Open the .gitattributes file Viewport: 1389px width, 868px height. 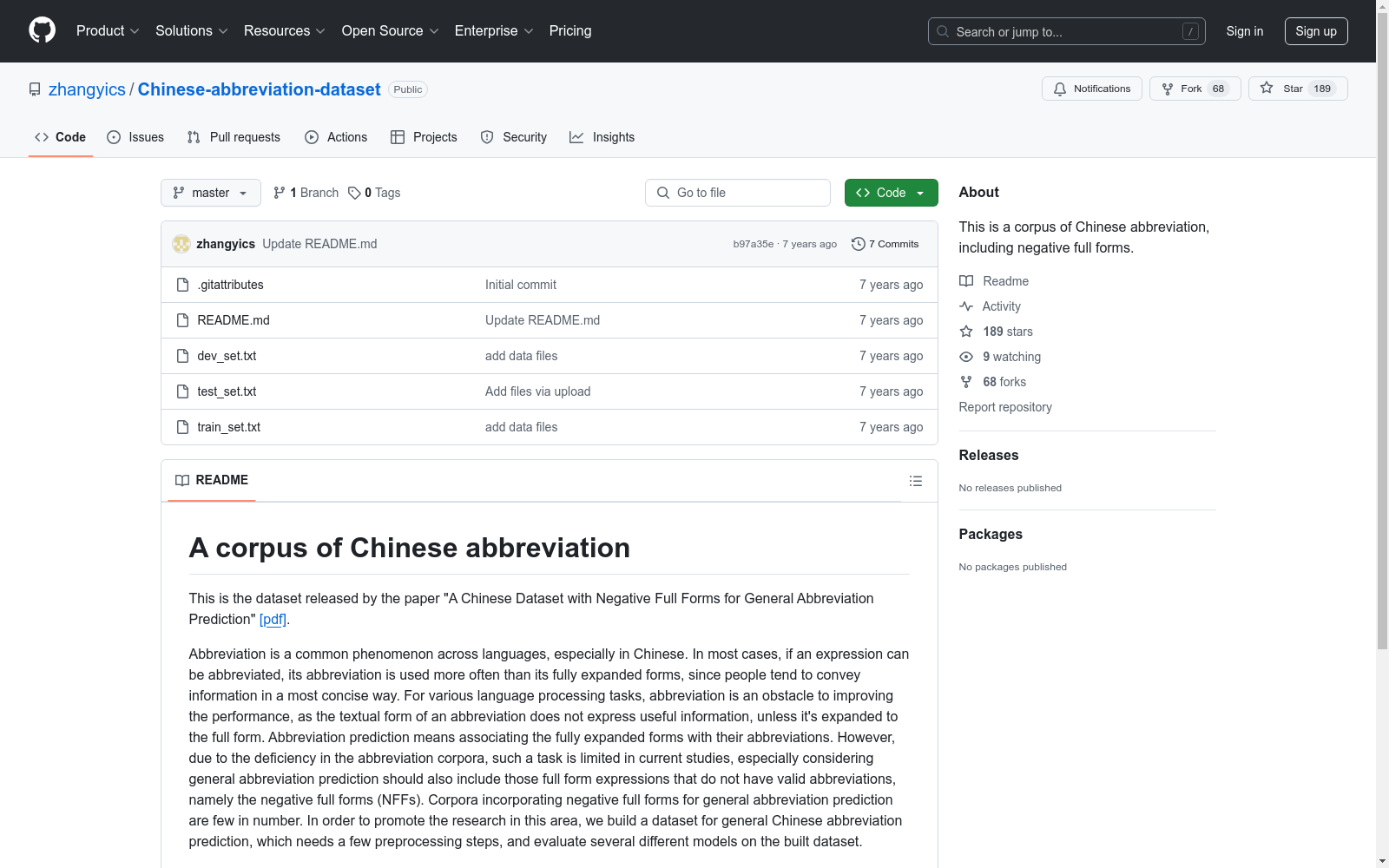click(x=230, y=285)
